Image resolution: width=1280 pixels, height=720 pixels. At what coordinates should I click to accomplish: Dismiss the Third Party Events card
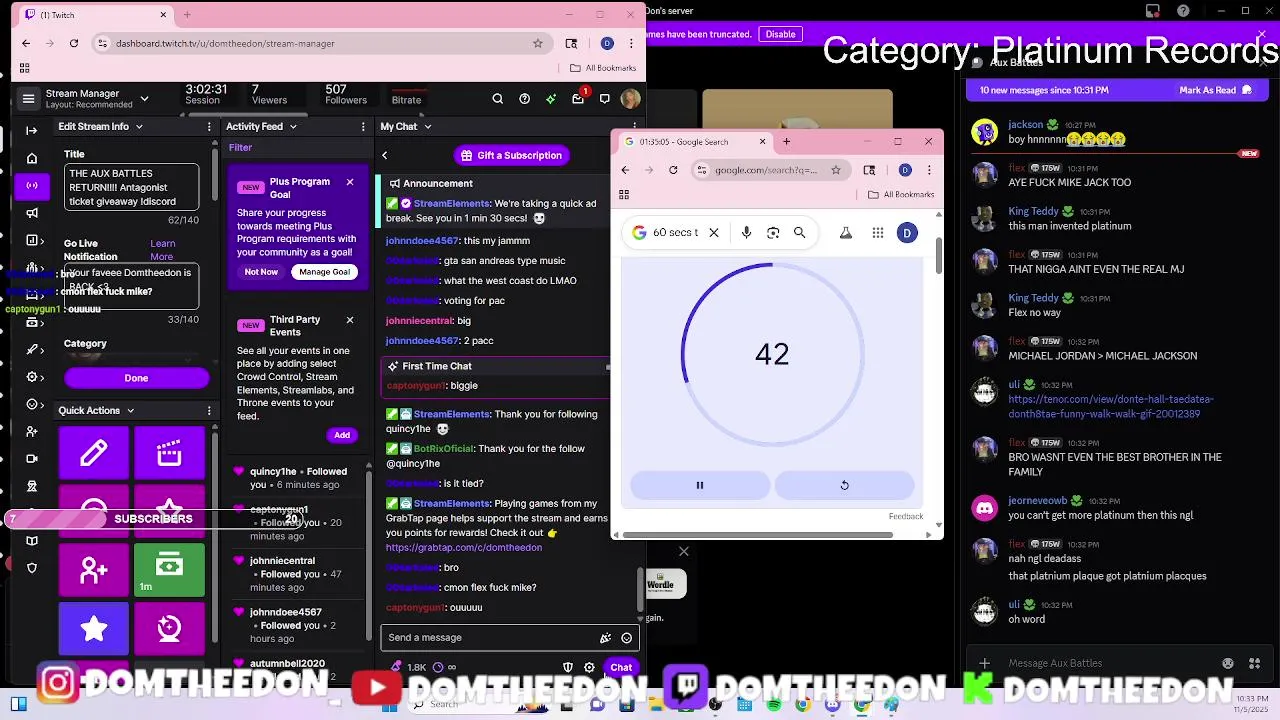click(x=350, y=320)
